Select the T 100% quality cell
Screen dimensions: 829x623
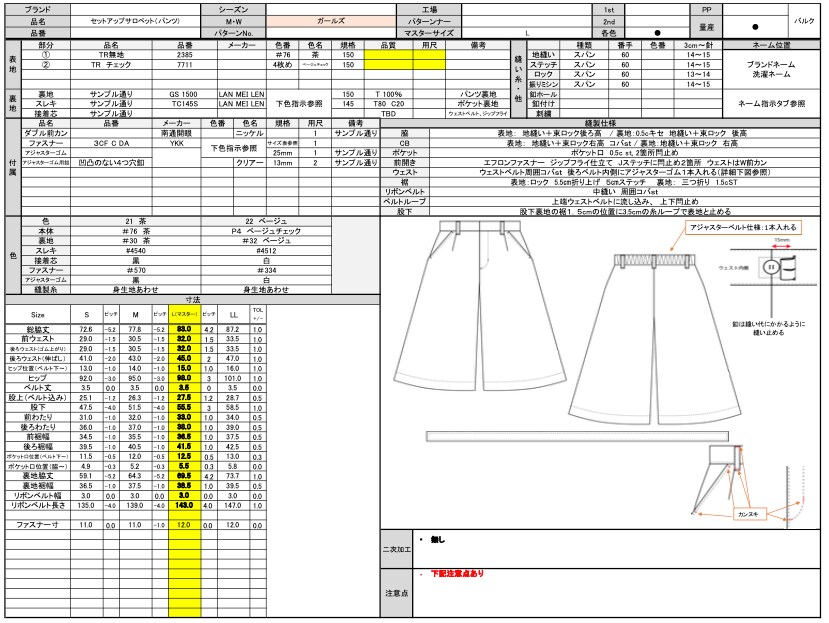pyautogui.click(x=389, y=94)
